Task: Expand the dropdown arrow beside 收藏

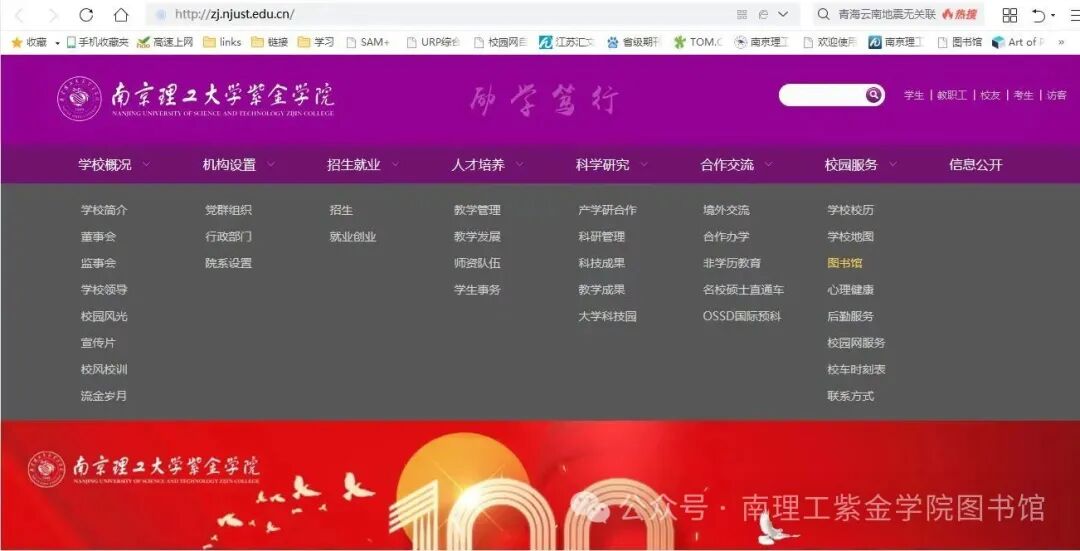Action: (57, 43)
